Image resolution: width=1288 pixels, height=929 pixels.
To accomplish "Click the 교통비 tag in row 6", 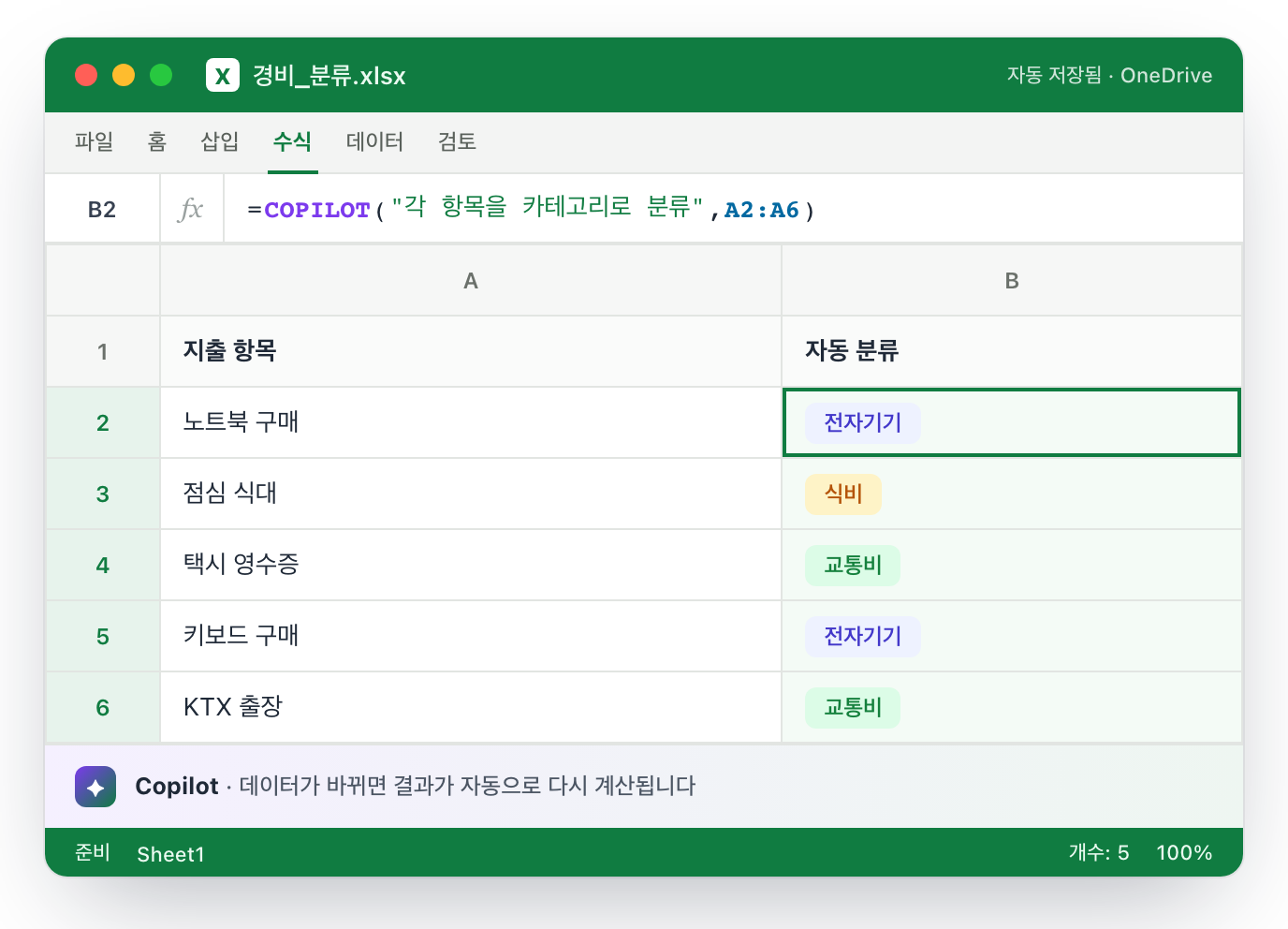I will pyautogui.click(x=853, y=707).
